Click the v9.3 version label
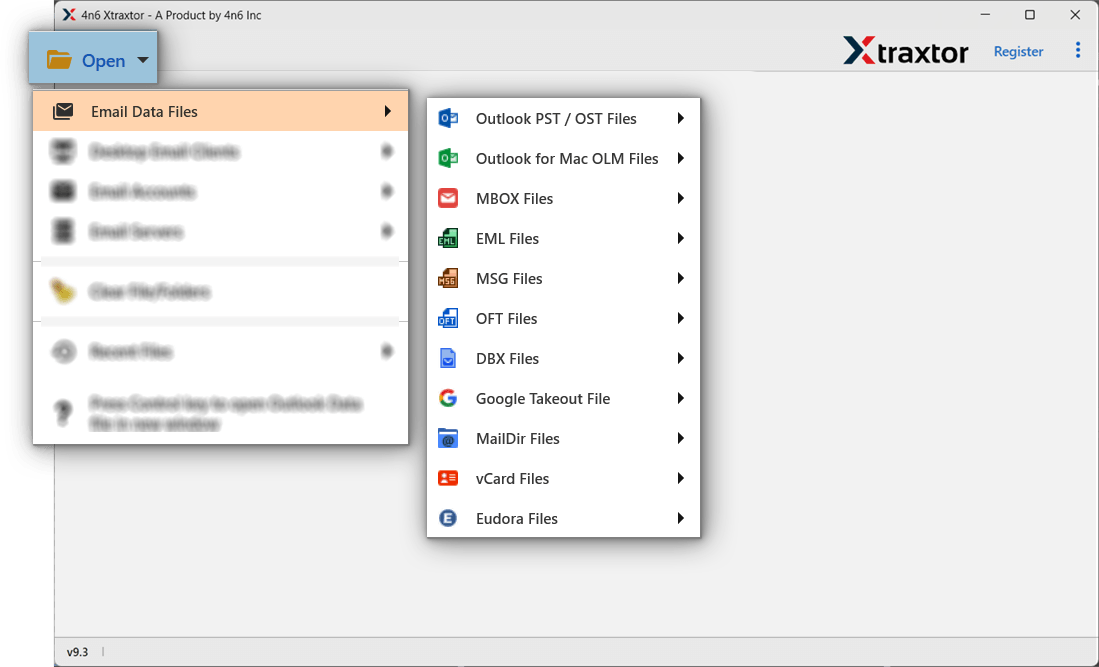Image resolution: width=1099 pixels, height=667 pixels. pos(78,651)
